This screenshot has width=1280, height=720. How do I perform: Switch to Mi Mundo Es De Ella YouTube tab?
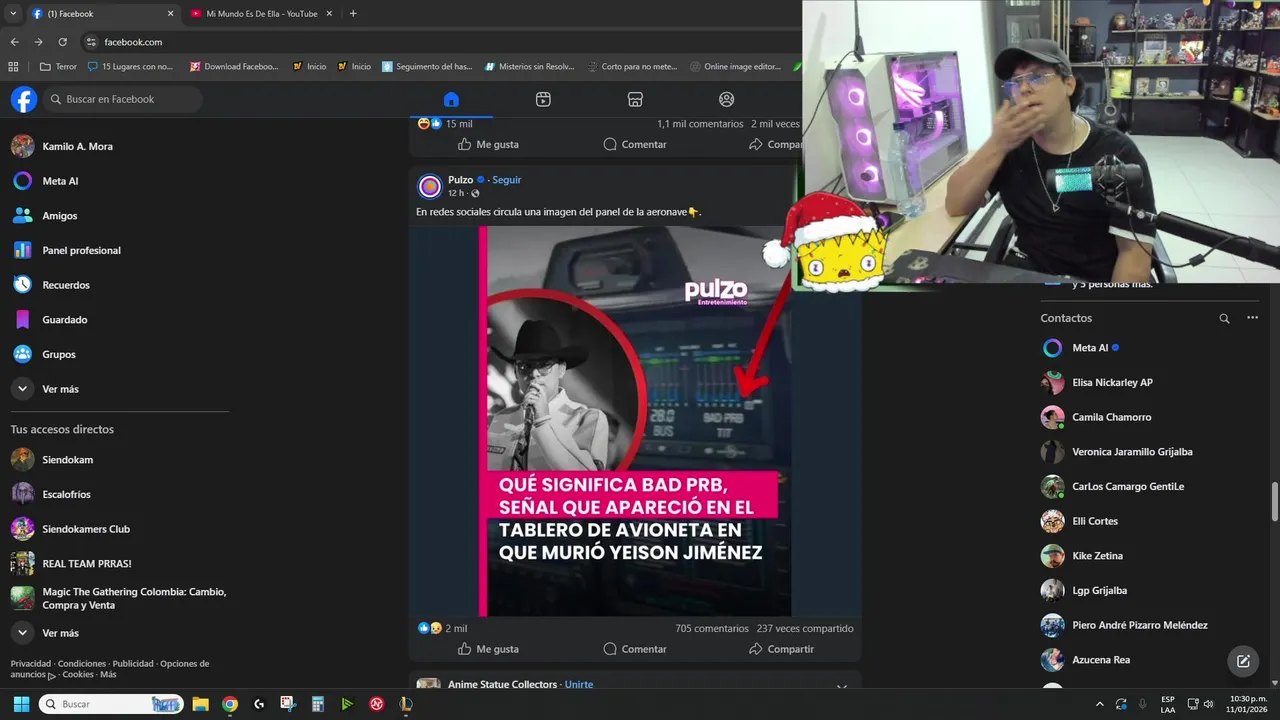(262, 14)
